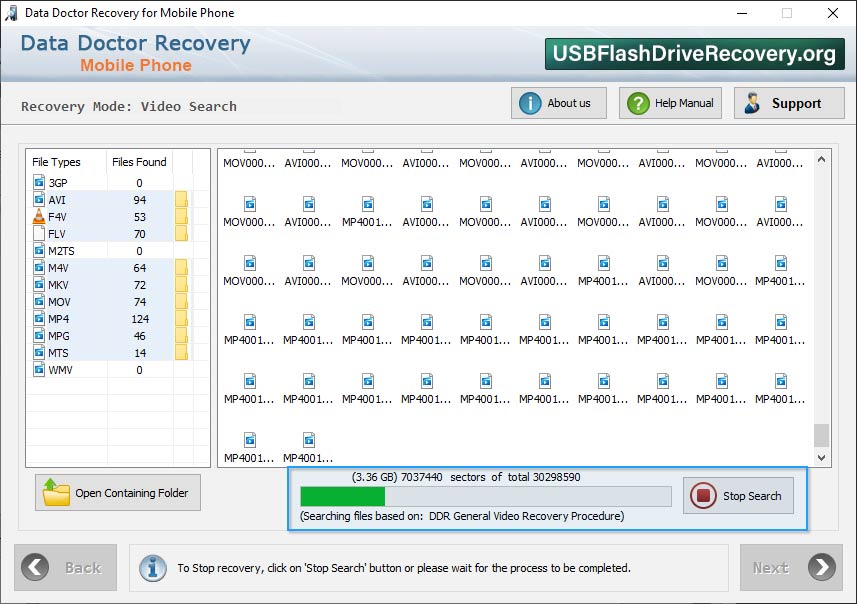This screenshot has height=604, width=857.
Task: Click the count 14 in MTS row
Action: point(139,353)
